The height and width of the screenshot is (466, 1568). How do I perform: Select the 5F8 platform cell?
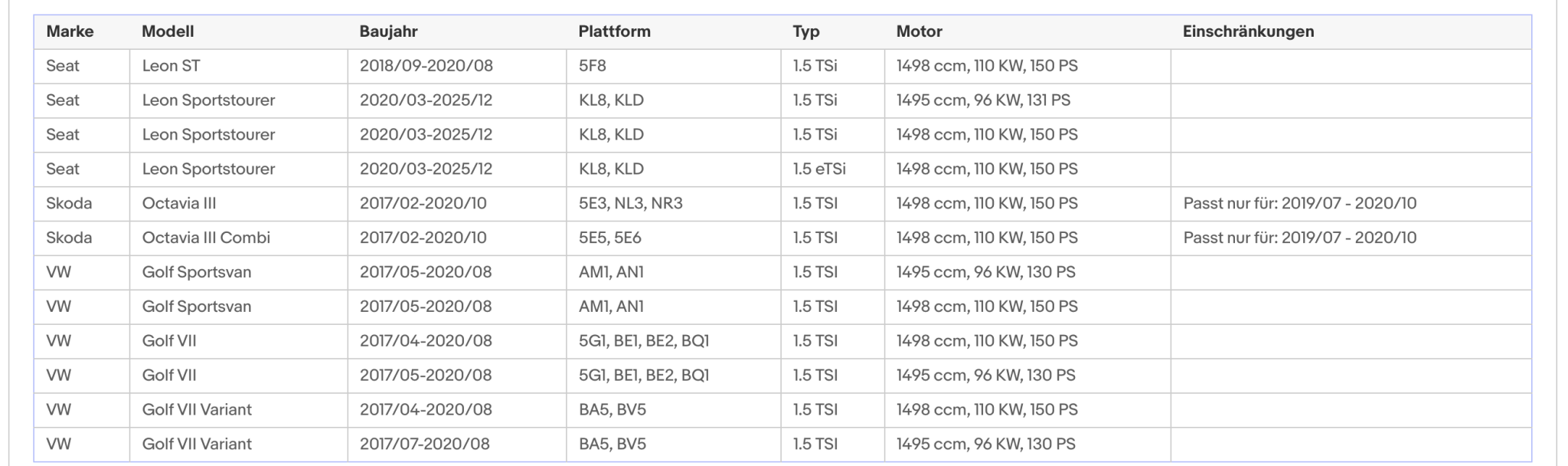[x=674, y=66]
